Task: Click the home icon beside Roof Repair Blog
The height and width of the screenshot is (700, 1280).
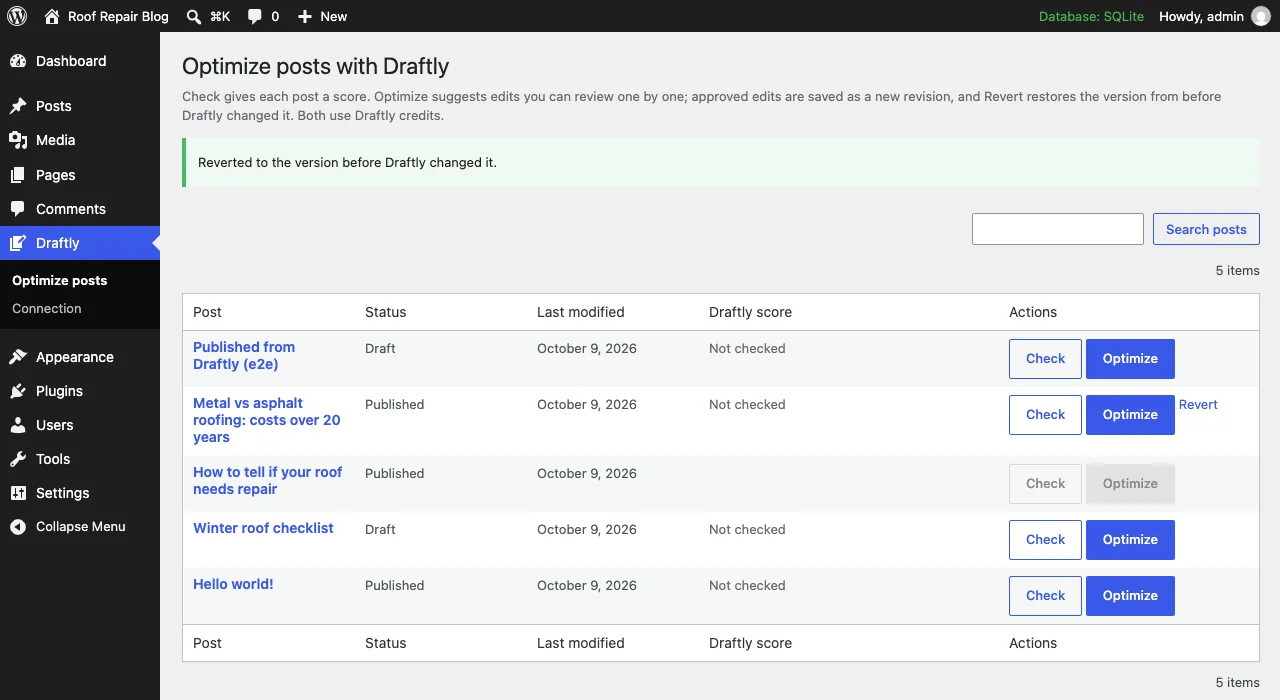Action: pyautogui.click(x=52, y=16)
